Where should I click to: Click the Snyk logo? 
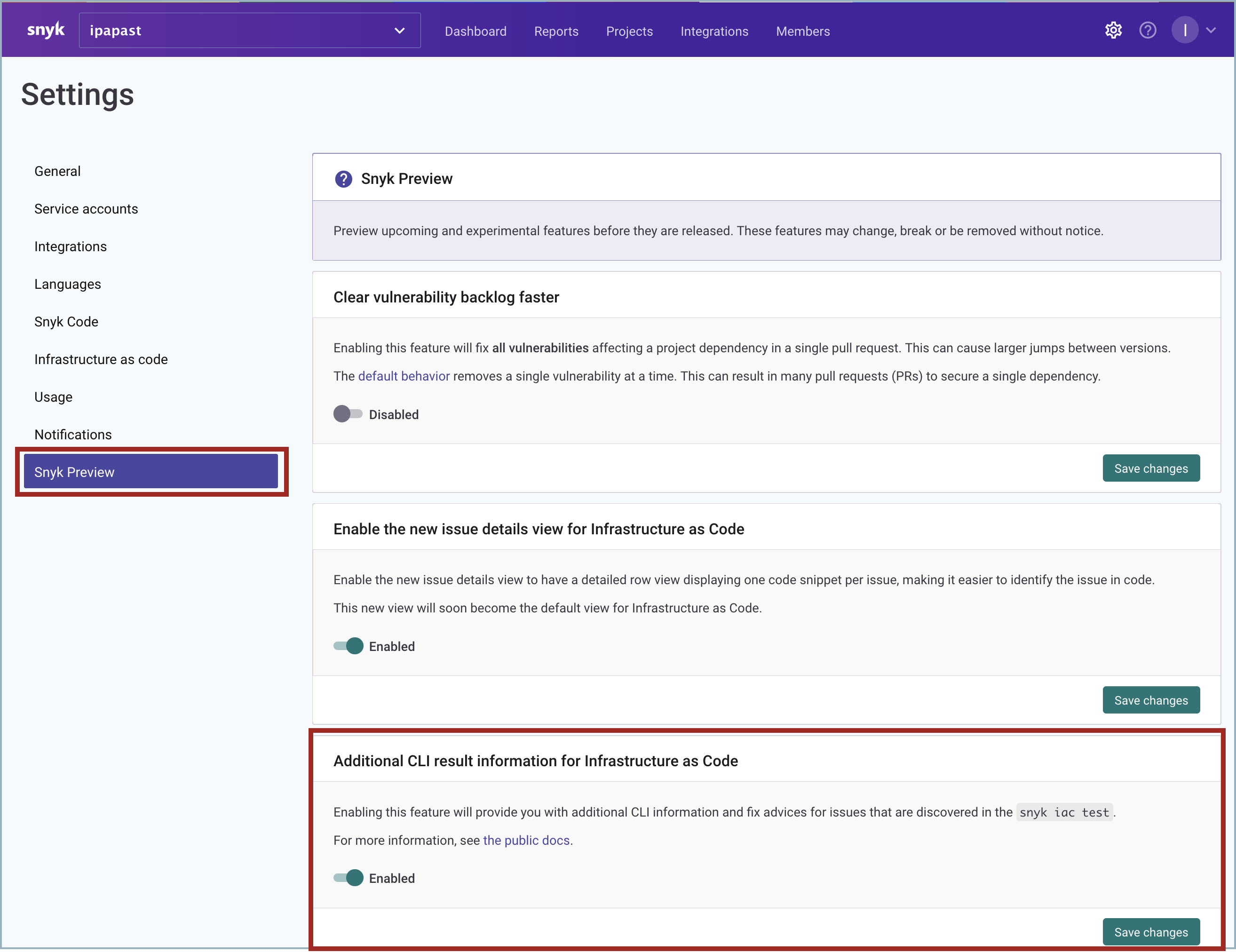46,30
